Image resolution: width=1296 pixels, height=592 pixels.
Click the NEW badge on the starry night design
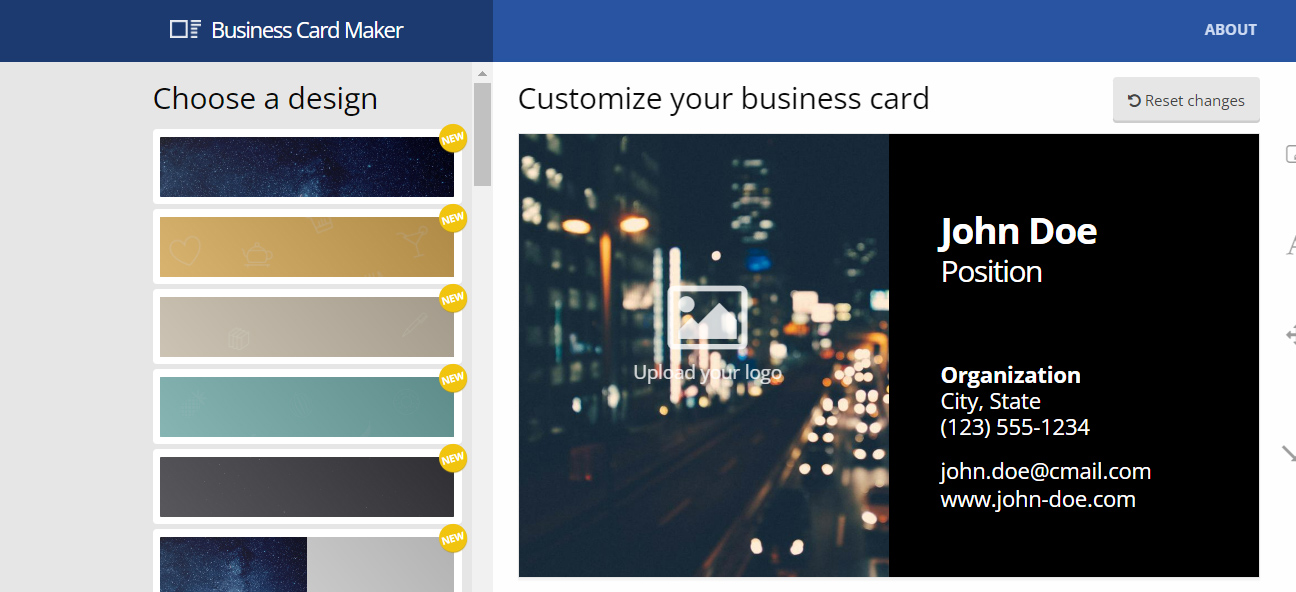(453, 139)
